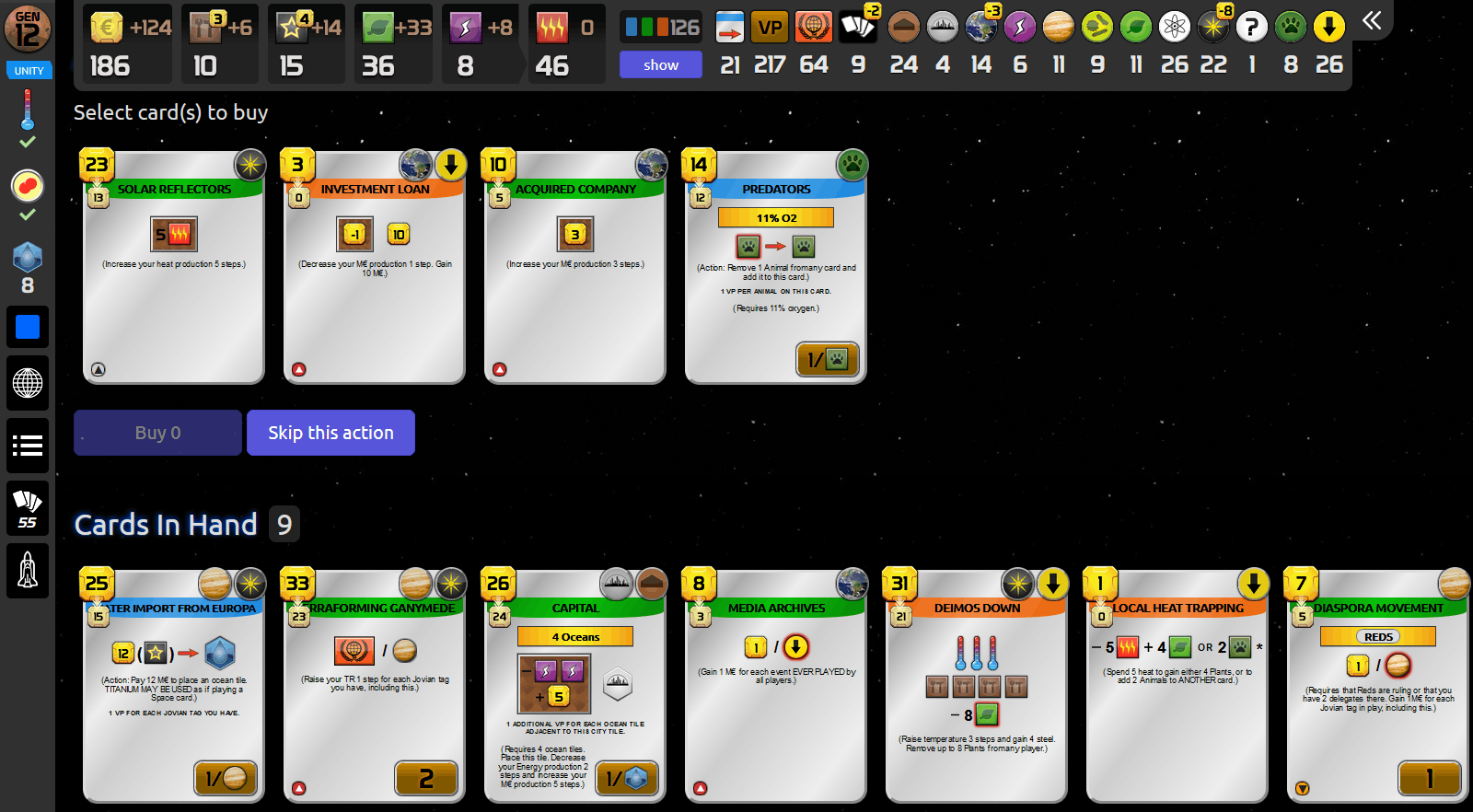
Task: Click the titanium resource icon
Action: point(292,28)
